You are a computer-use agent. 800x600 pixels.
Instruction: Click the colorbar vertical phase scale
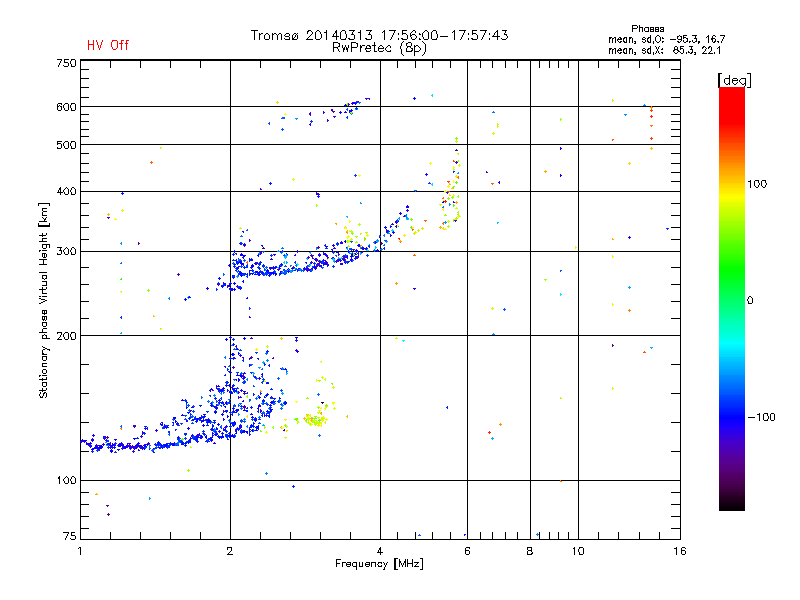(x=732, y=299)
